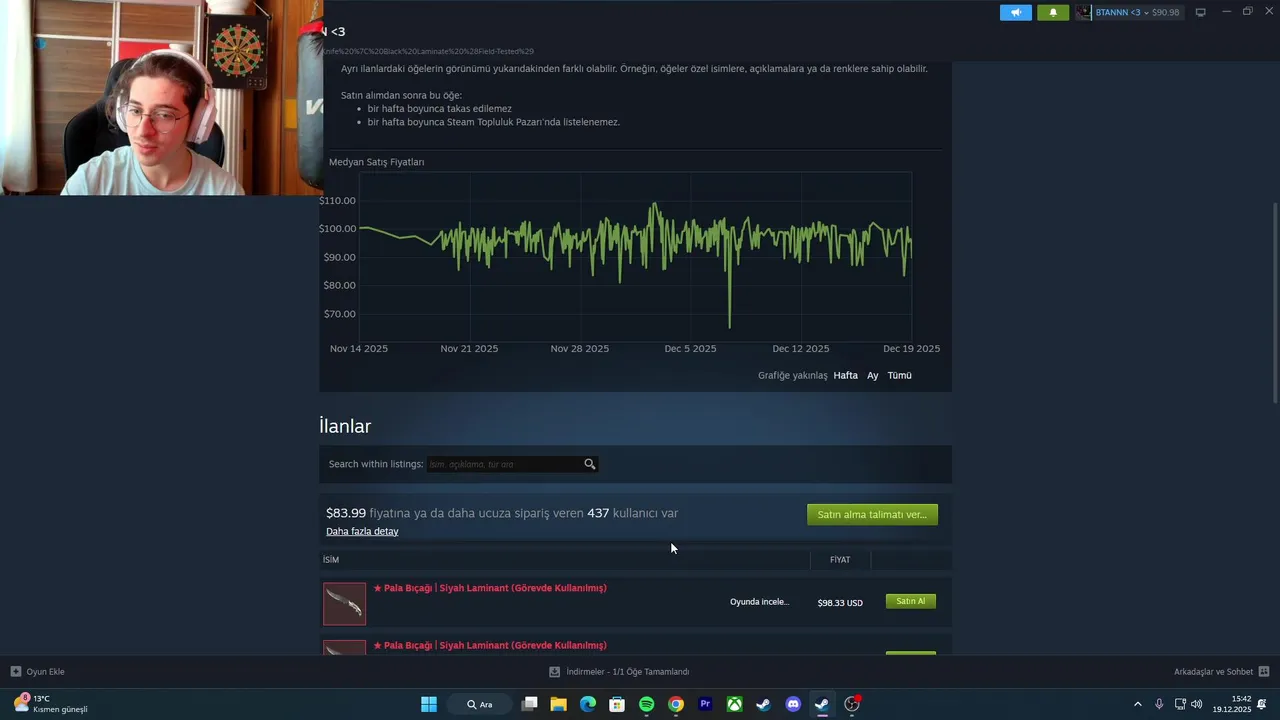Screen dimensions: 1280x720
Task: Open Discord from taskbar
Action: click(793, 704)
